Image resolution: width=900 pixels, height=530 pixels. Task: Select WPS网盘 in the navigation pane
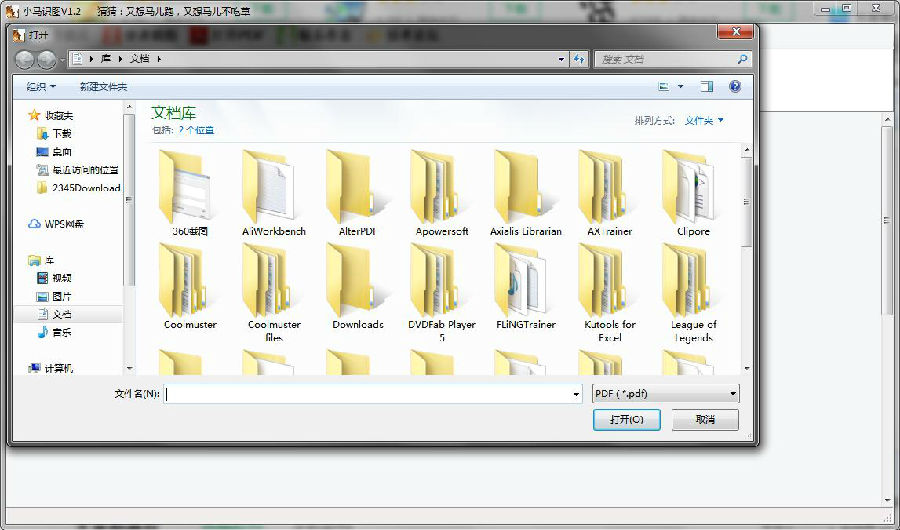click(63, 224)
